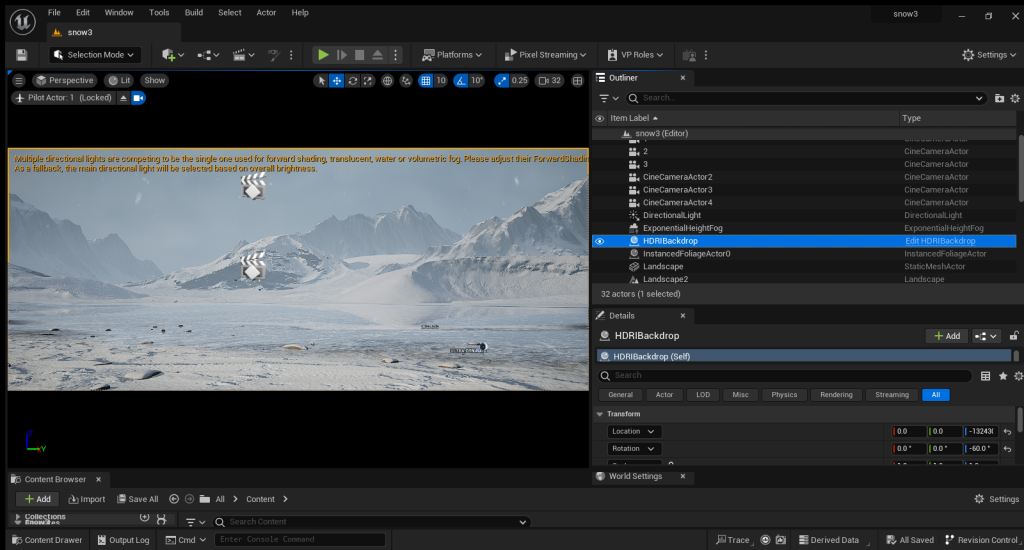Toggle rotation angle snapping in the viewport
This screenshot has height=550, width=1024.
pyautogui.click(x=460, y=81)
